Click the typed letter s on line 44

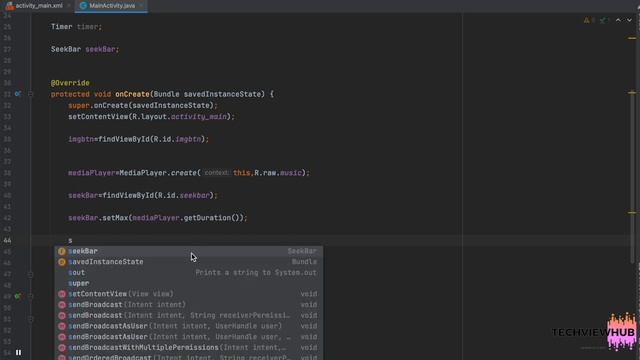tap(70, 240)
